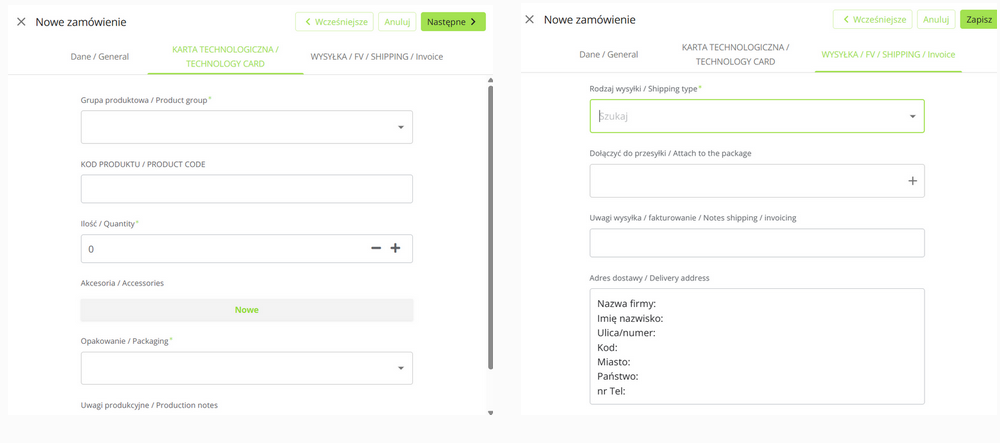Decrease quantity with the minus icon

376,249
